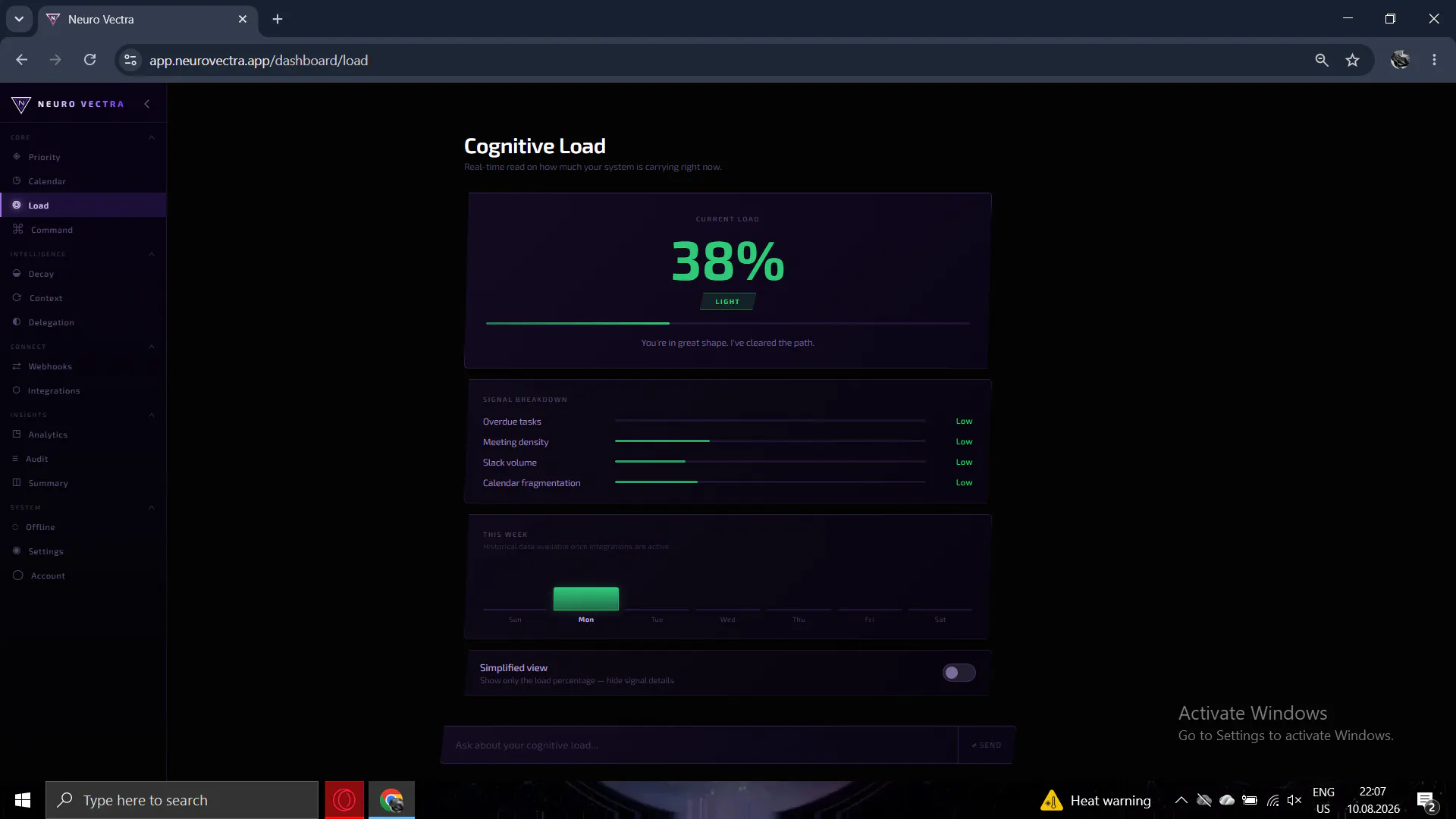The image size is (1456, 819).
Task: Show hidden system tray icons
Action: pyautogui.click(x=1181, y=800)
